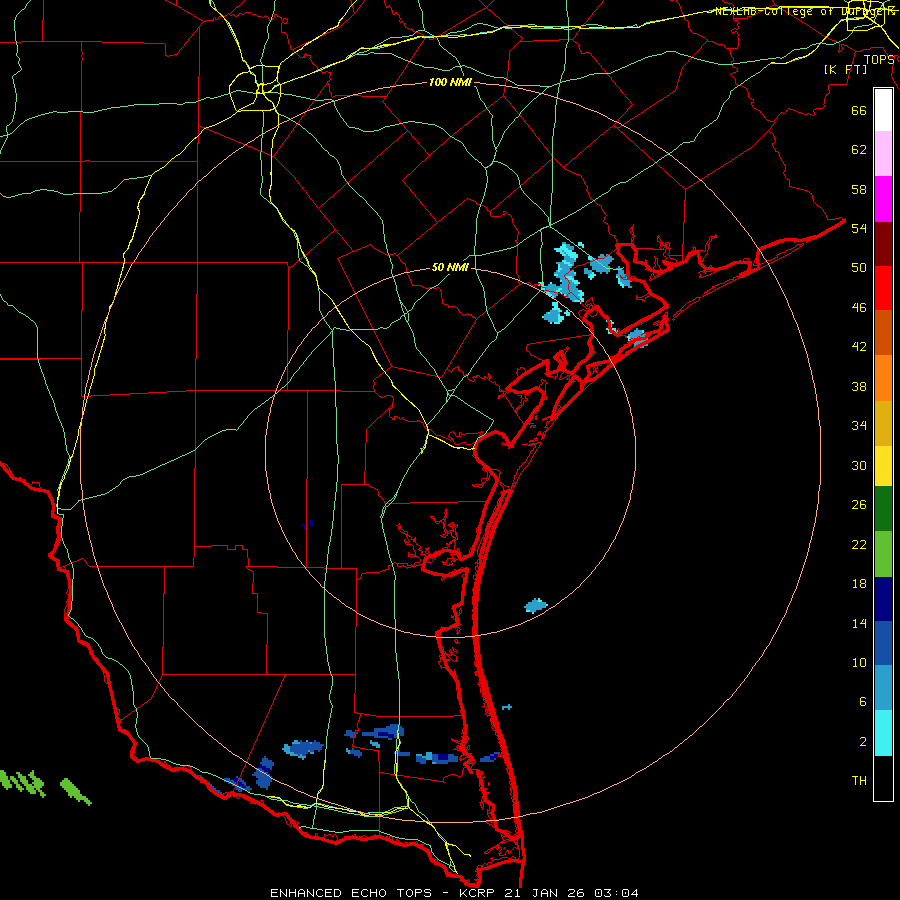Click the cyan legend swatch
The width and height of the screenshot is (900, 900).
[x=883, y=733]
